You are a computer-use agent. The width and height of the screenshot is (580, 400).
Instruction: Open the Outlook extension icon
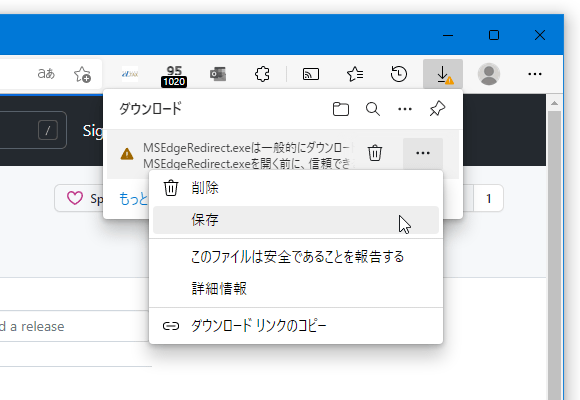218,74
